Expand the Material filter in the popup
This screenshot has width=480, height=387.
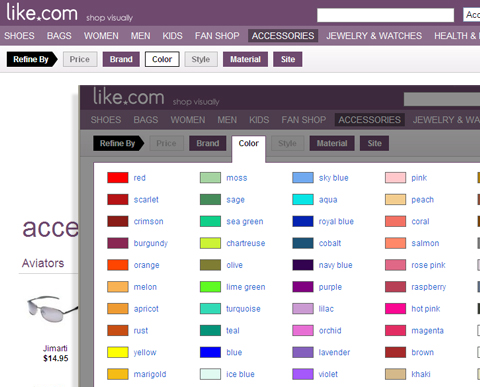coord(332,143)
